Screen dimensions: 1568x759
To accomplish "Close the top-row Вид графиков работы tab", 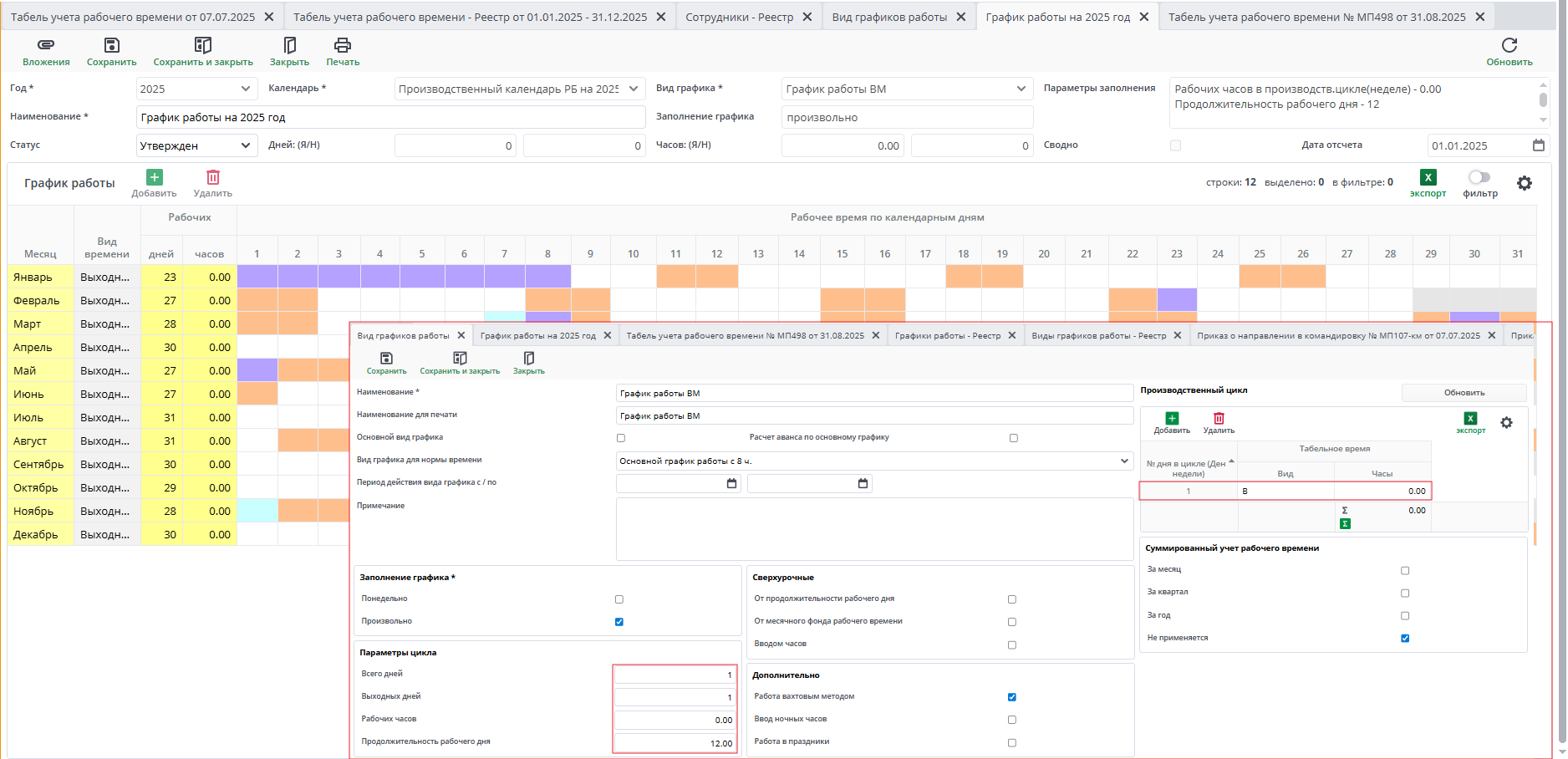I will point(960,17).
